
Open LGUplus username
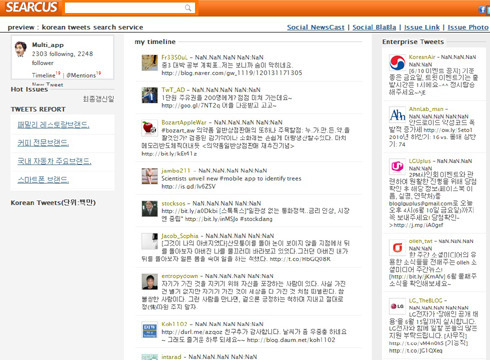click(420, 161)
